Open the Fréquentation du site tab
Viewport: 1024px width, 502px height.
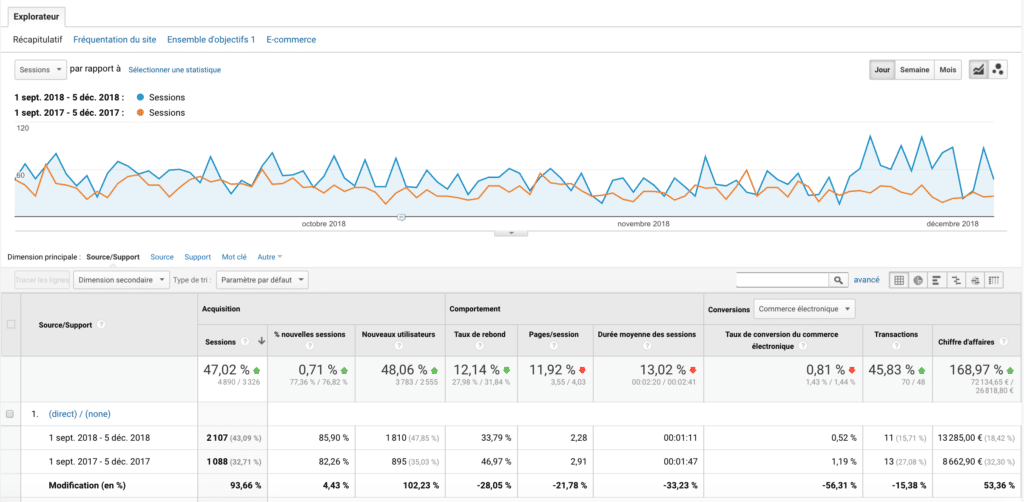115,39
